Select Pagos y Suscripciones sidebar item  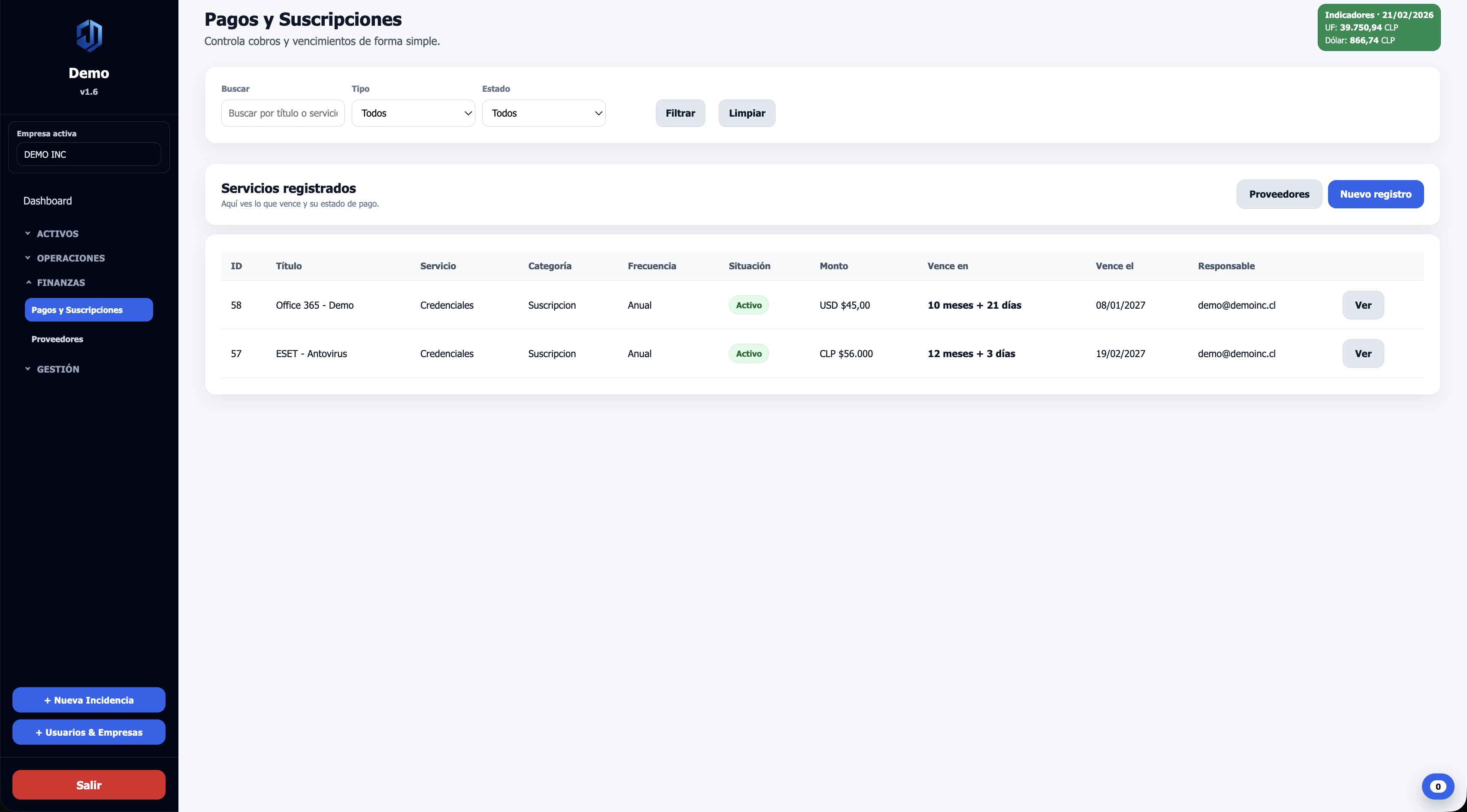88,310
